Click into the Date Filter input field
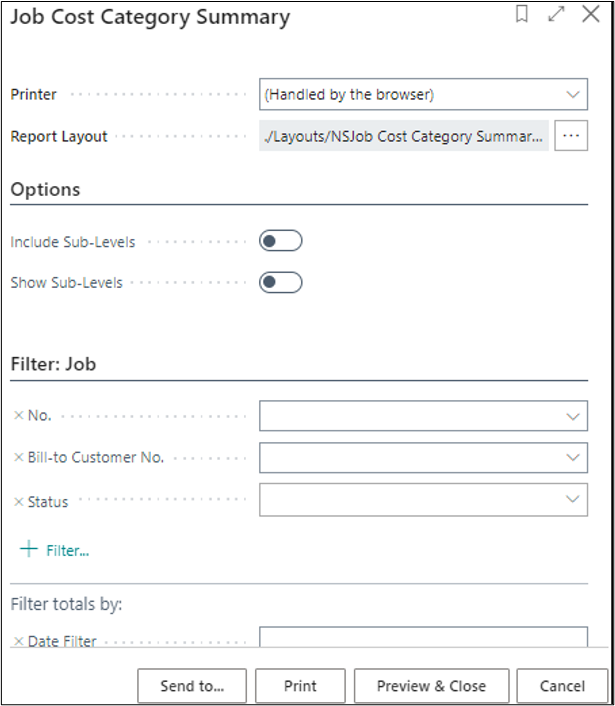This screenshot has width=615, height=706. [423, 638]
